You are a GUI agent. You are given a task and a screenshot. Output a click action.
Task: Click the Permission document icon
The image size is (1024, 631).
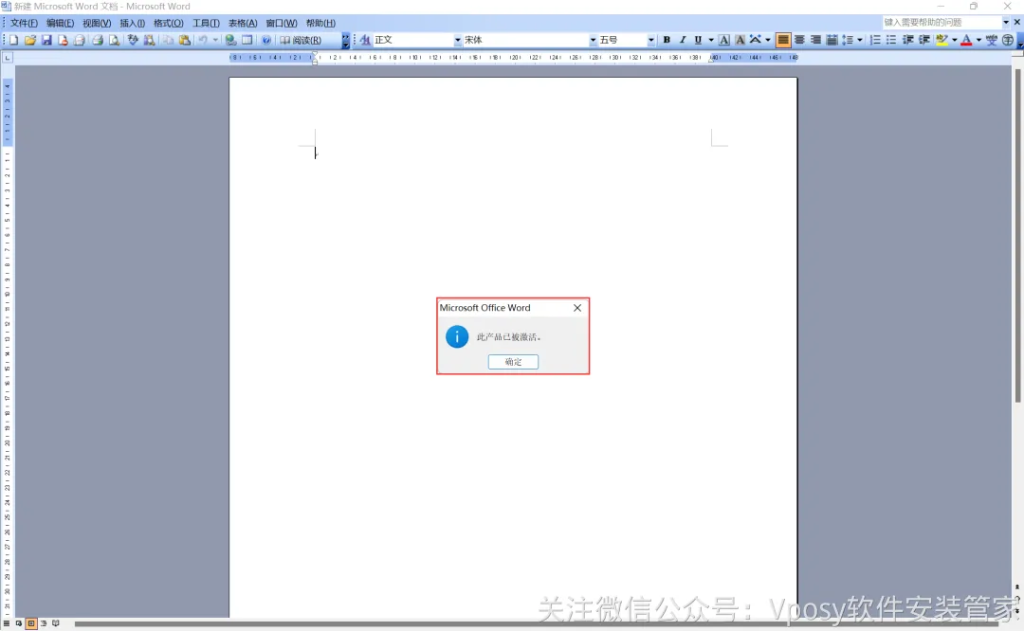point(63,40)
